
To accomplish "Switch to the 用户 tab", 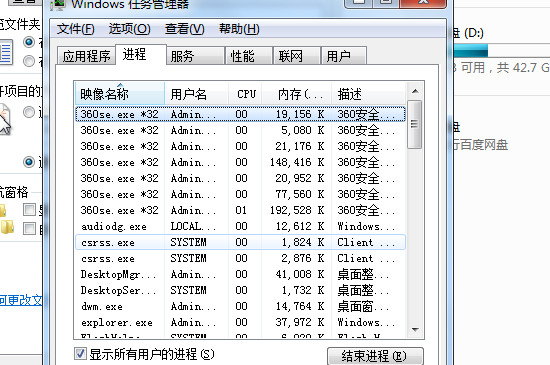I will click(x=344, y=56).
